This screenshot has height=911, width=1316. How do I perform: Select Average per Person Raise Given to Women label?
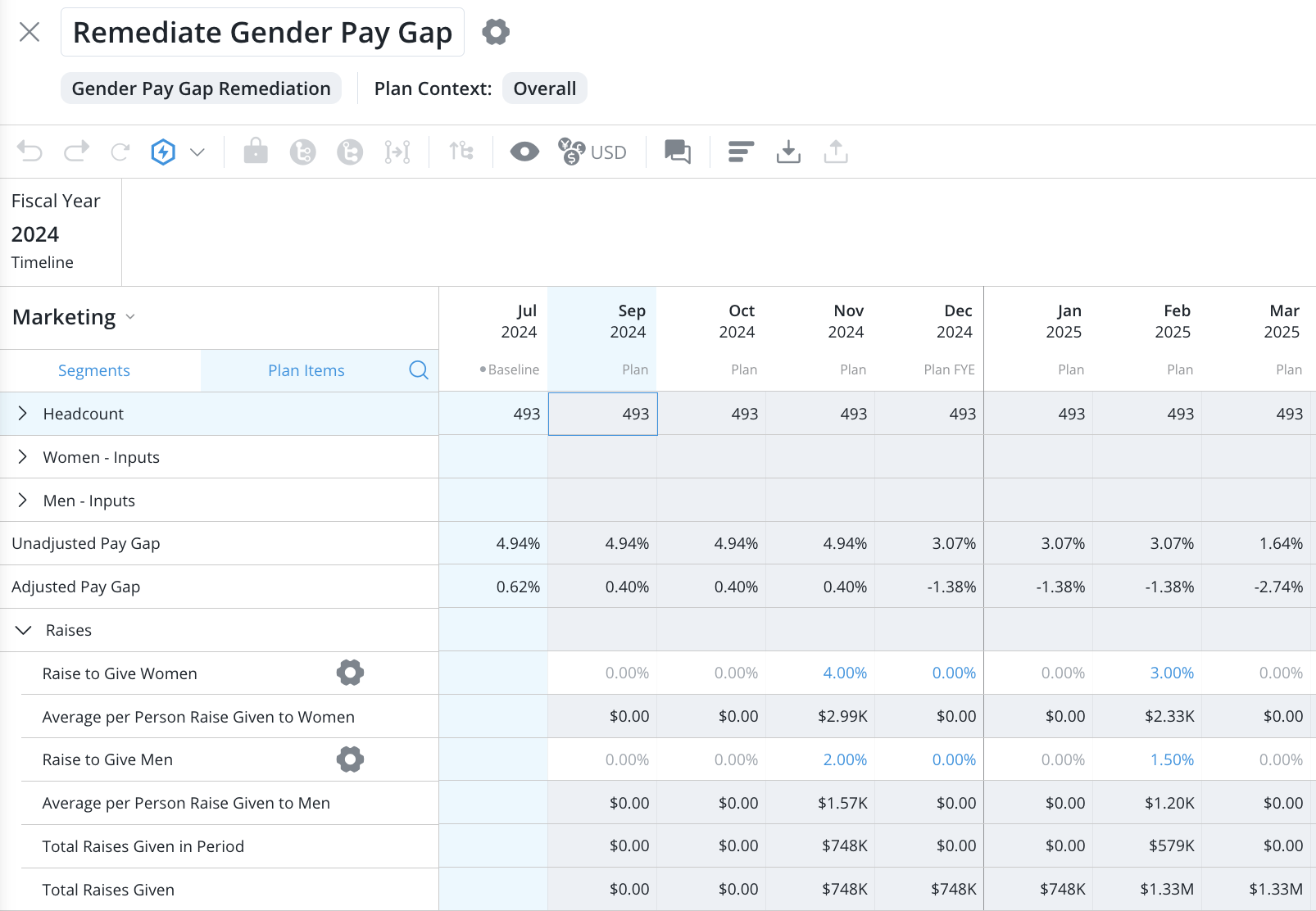tap(198, 717)
